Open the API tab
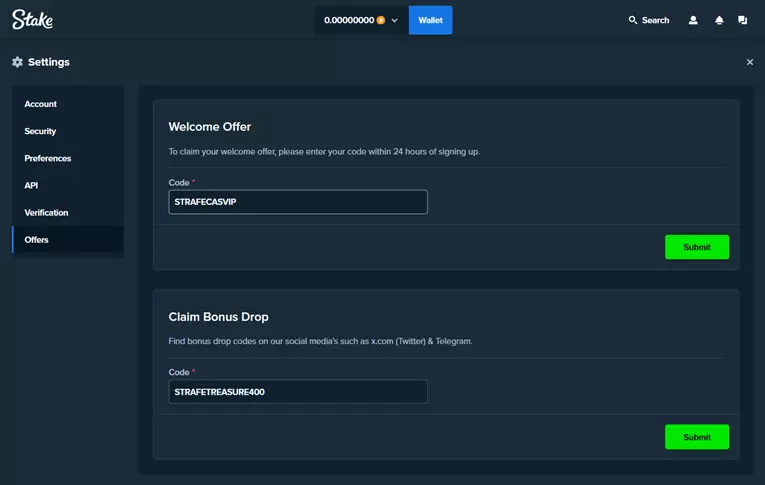 [x=68, y=185]
